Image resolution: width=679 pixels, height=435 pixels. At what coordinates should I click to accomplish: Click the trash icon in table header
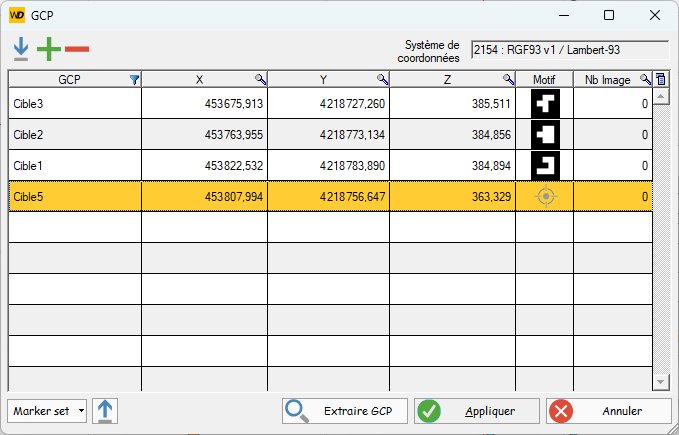(x=660, y=79)
